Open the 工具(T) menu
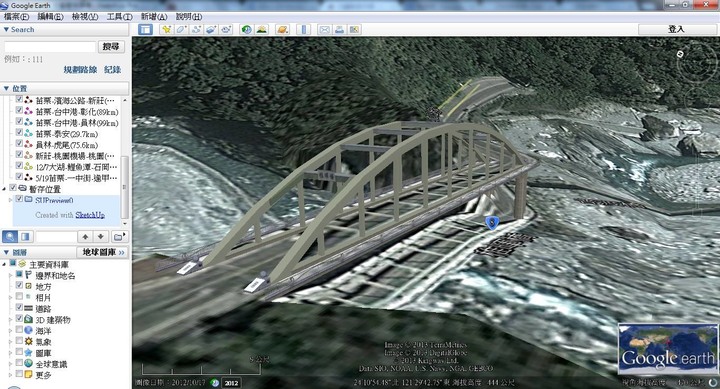Viewport: 720px width, 389px height. click(119, 17)
